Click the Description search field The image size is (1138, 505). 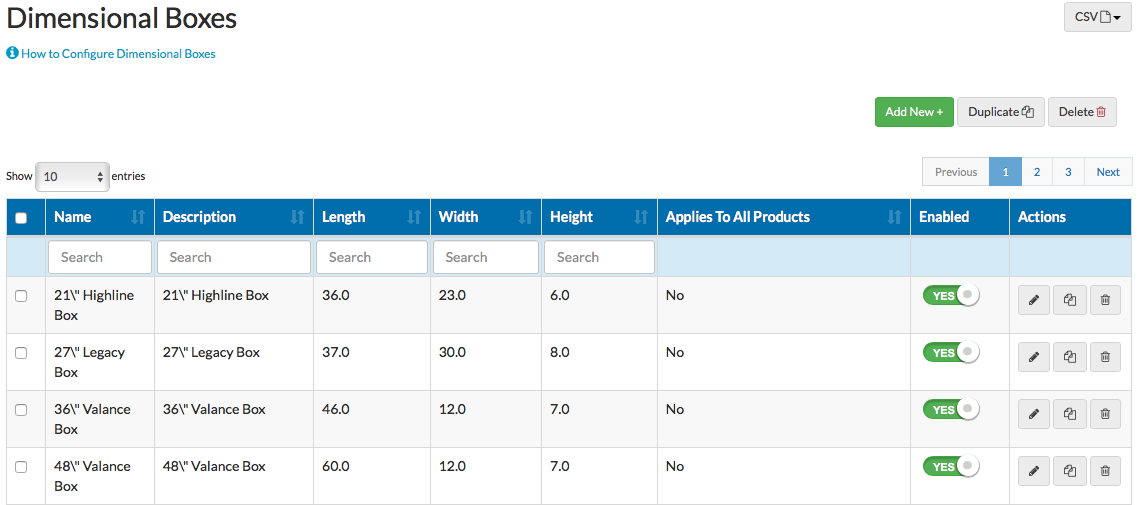pyautogui.click(x=234, y=257)
